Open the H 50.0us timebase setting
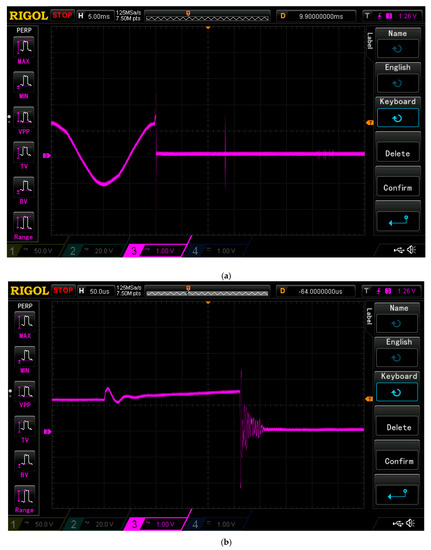 [x=95, y=291]
